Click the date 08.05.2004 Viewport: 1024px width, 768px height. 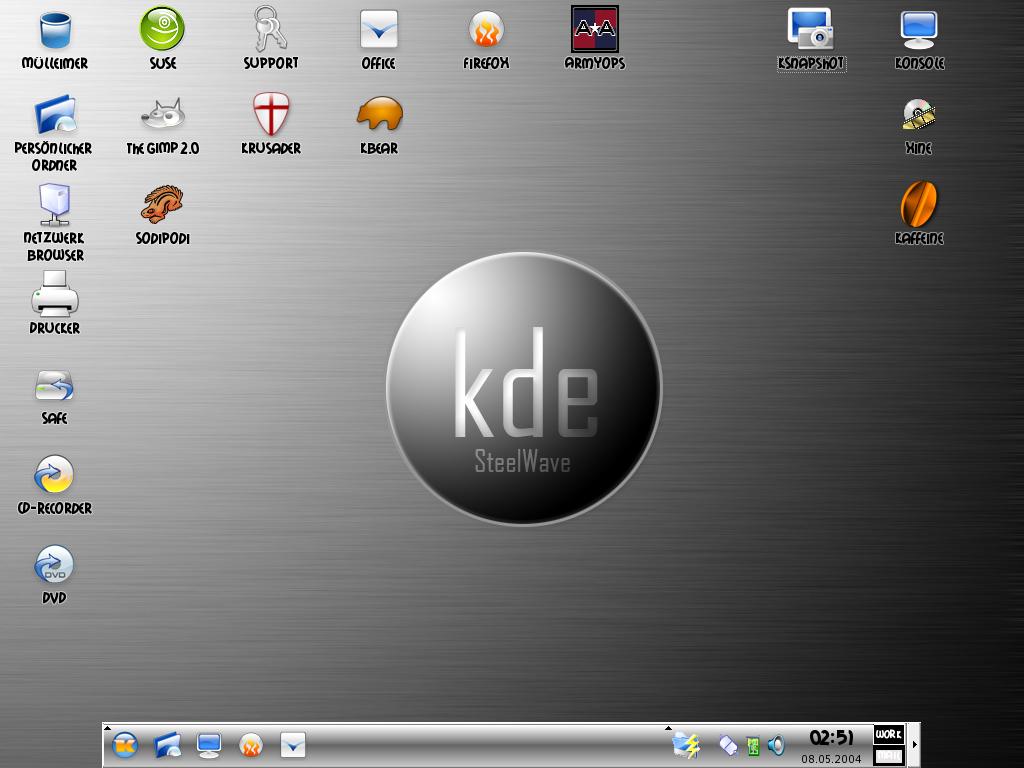(831, 759)
